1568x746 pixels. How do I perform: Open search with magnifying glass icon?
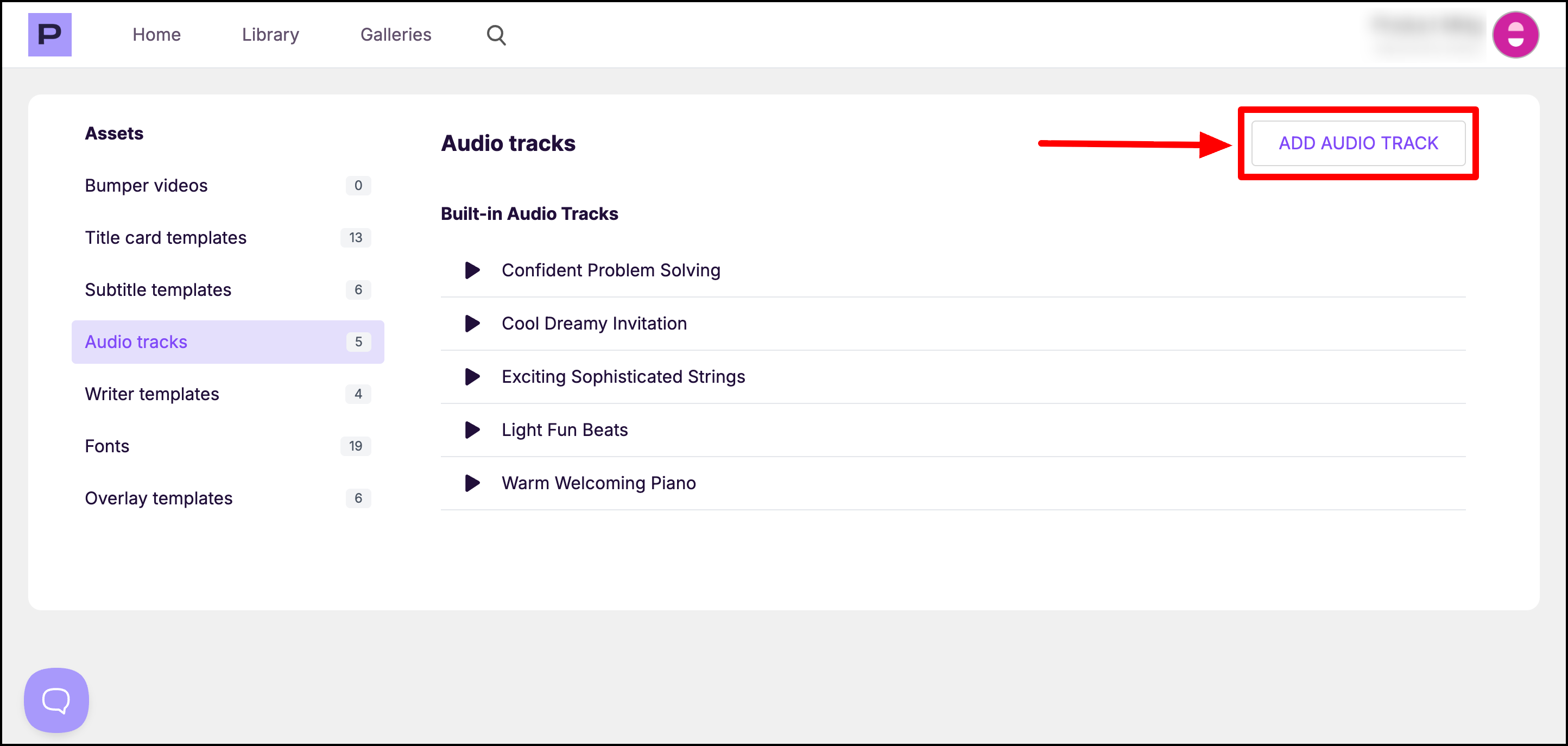[x=496, y=35]
